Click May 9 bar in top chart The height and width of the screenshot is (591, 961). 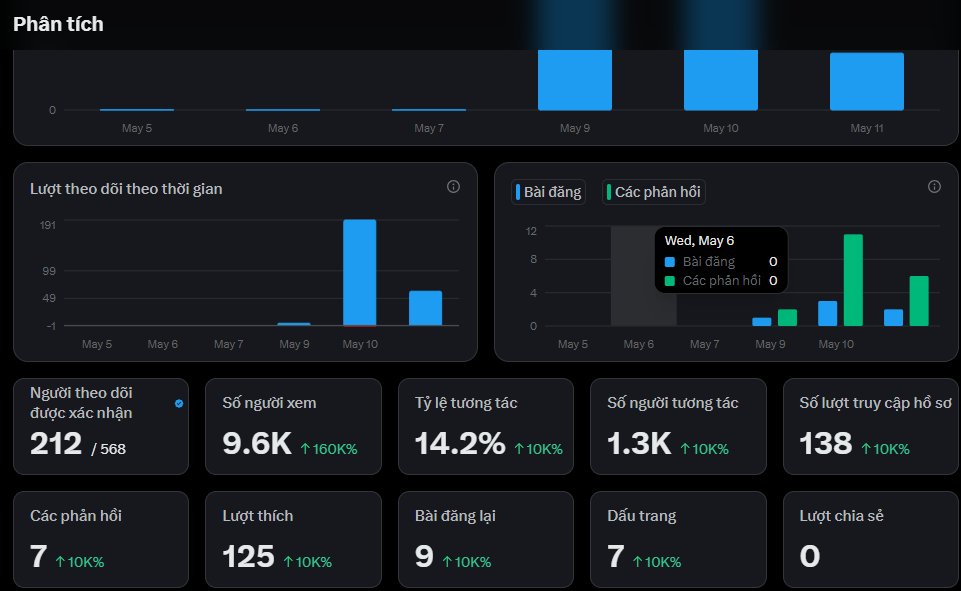pyautogui.click(x=575, y=80)
